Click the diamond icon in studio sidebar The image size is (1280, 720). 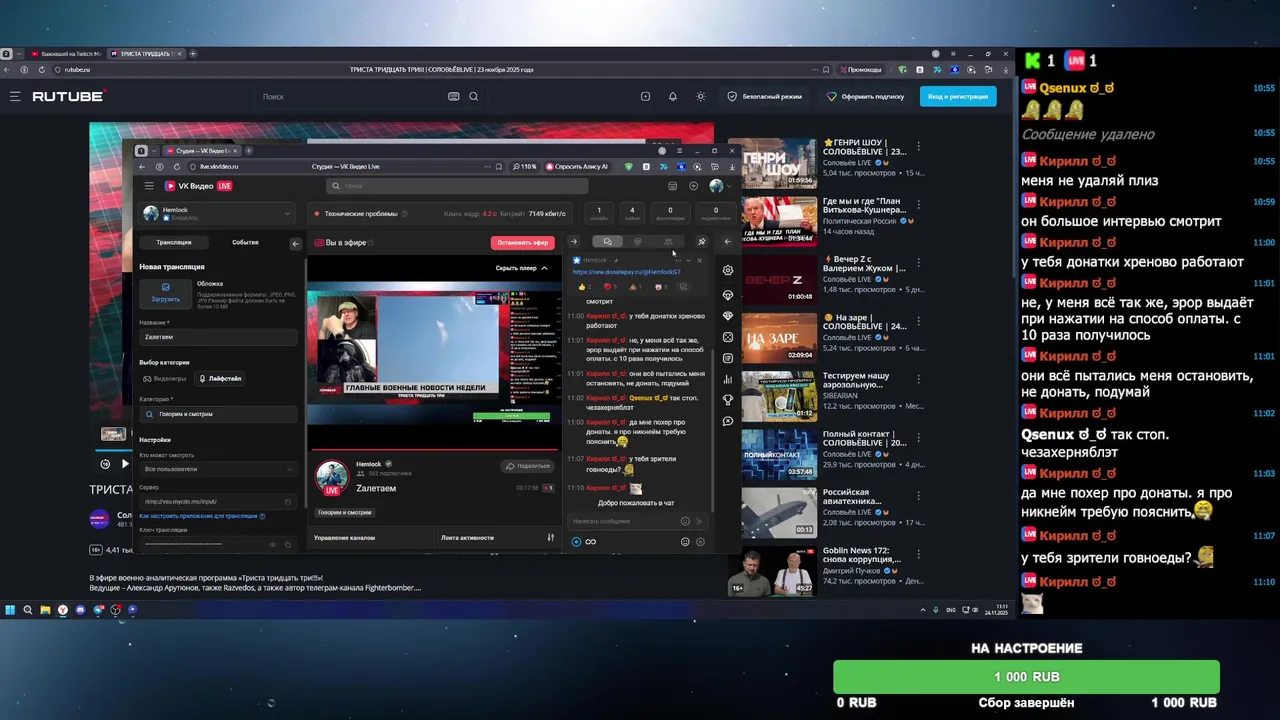tap(728, 295)
